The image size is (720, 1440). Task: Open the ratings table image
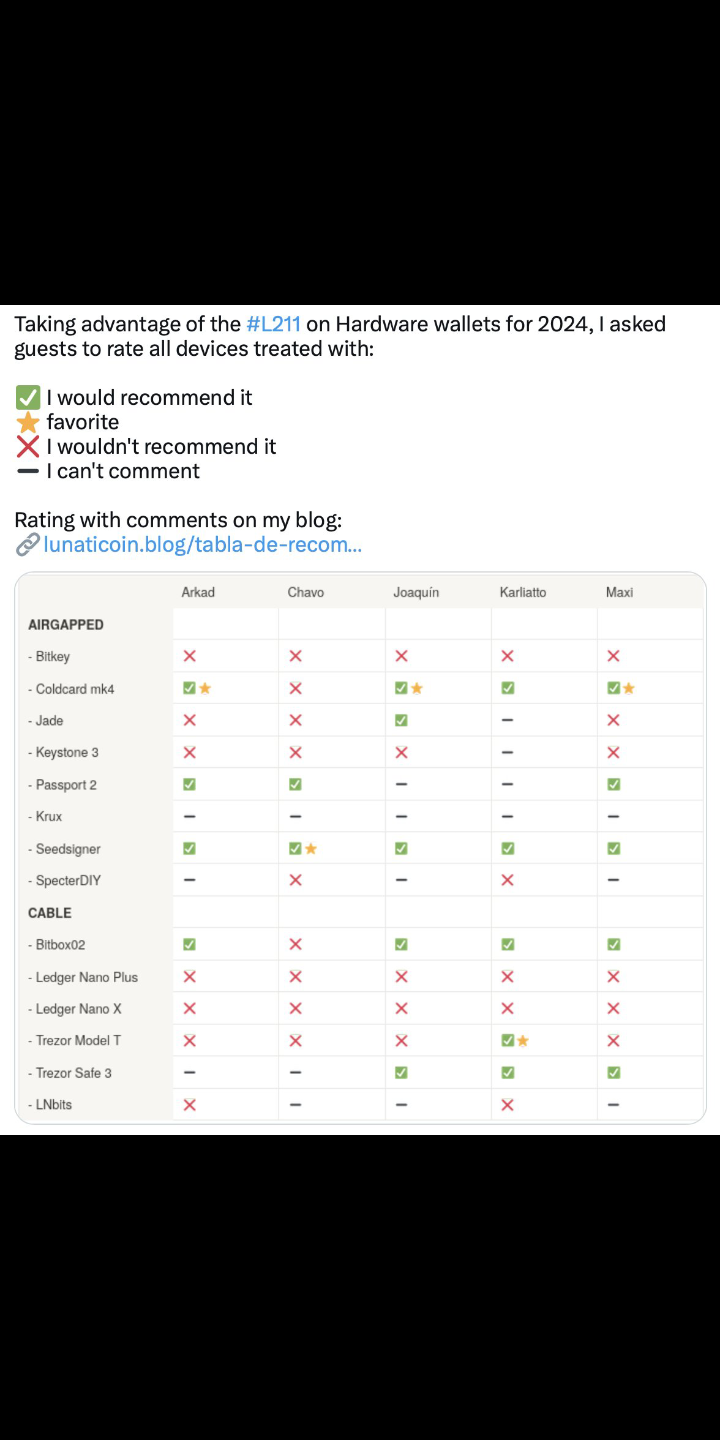[360, 848]
